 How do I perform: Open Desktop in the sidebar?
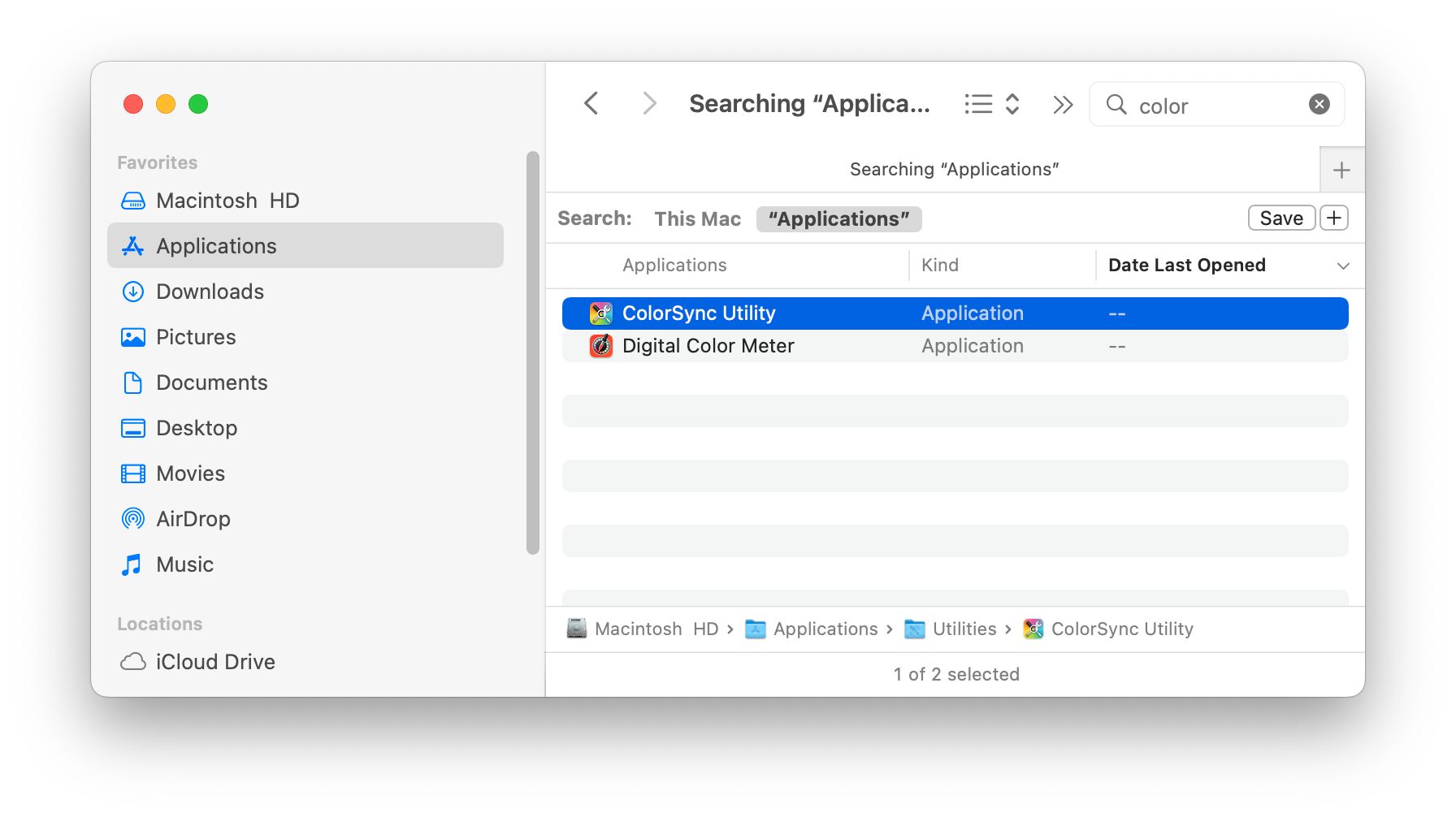click(305, 428)
